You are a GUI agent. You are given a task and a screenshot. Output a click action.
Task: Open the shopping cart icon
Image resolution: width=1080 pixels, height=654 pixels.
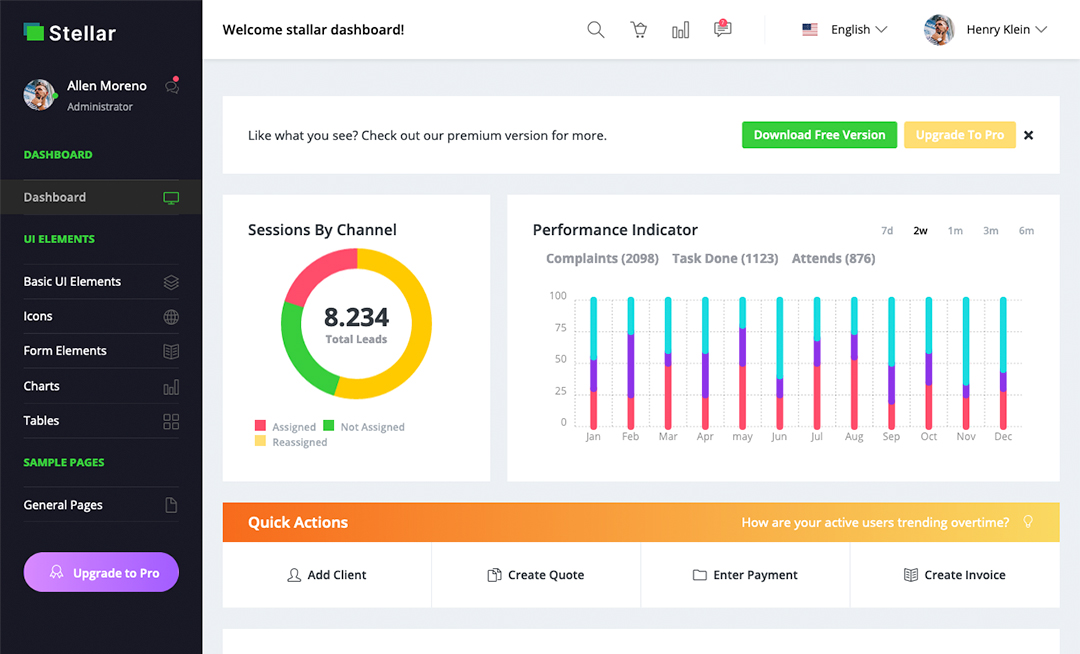(x=638, y=30)
